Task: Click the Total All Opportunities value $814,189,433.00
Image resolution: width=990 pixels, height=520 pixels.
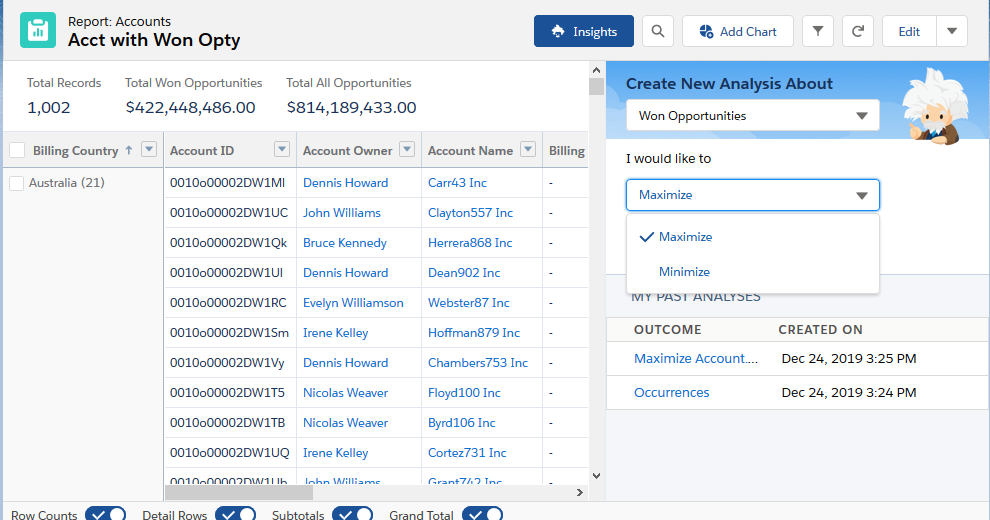Action: (x=352, y=108)
